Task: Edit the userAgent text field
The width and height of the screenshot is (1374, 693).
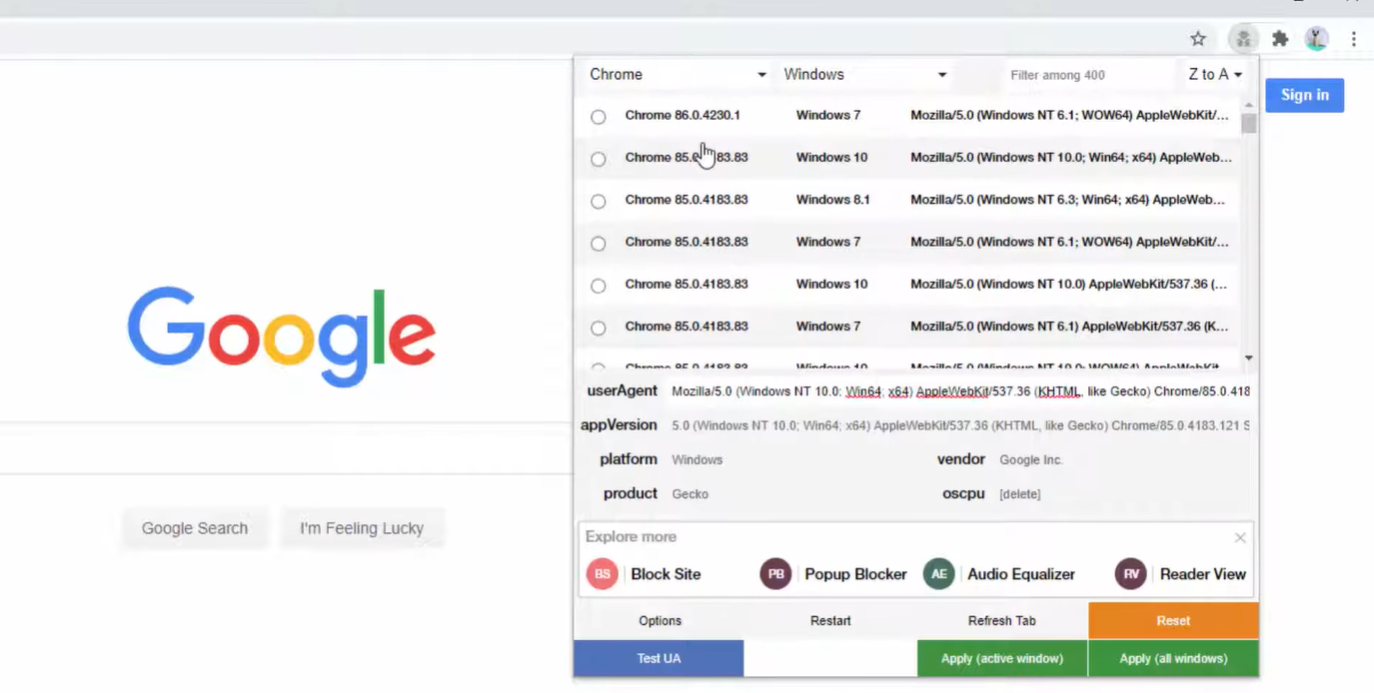Action: (x=960, y=391)
